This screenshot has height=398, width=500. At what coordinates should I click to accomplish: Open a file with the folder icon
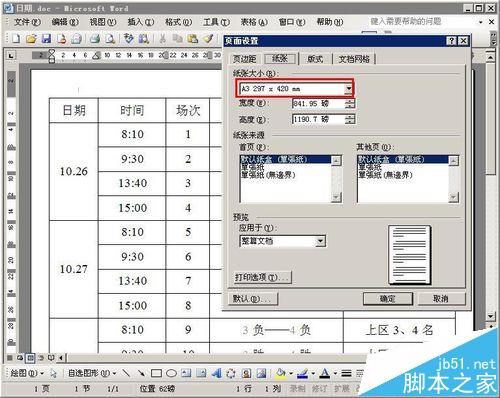click(31, 39)
